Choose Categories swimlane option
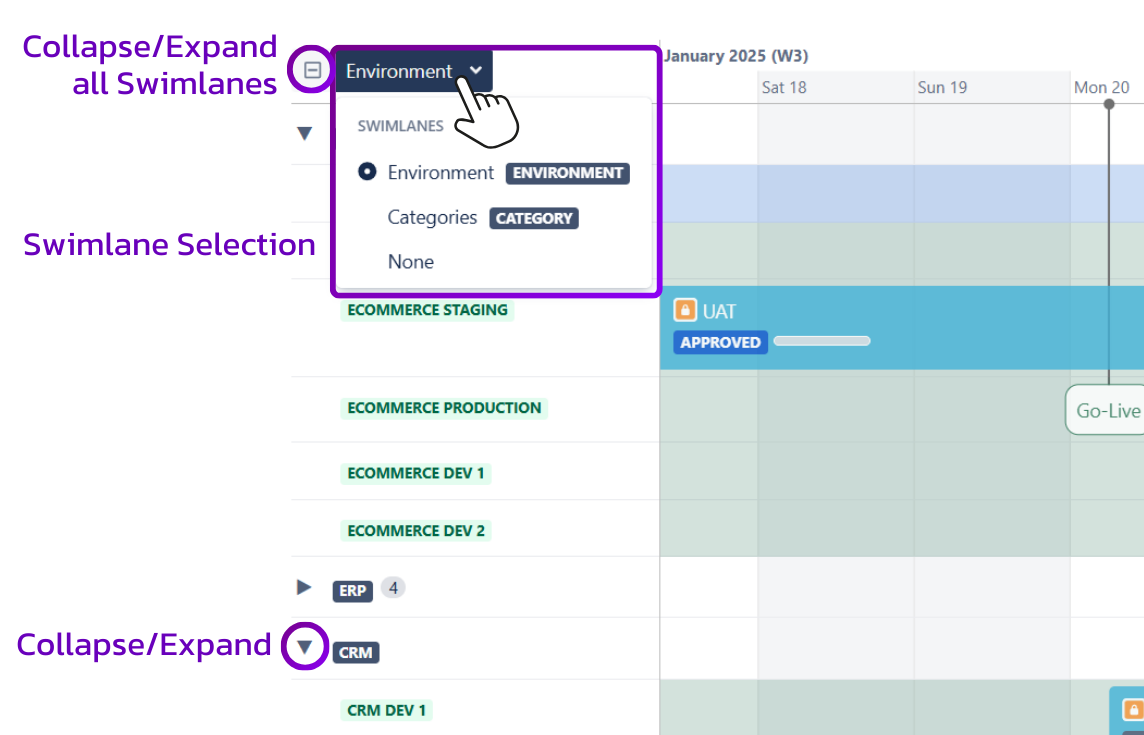Screen dimensions: 1144x735 (x=432, y=217)
